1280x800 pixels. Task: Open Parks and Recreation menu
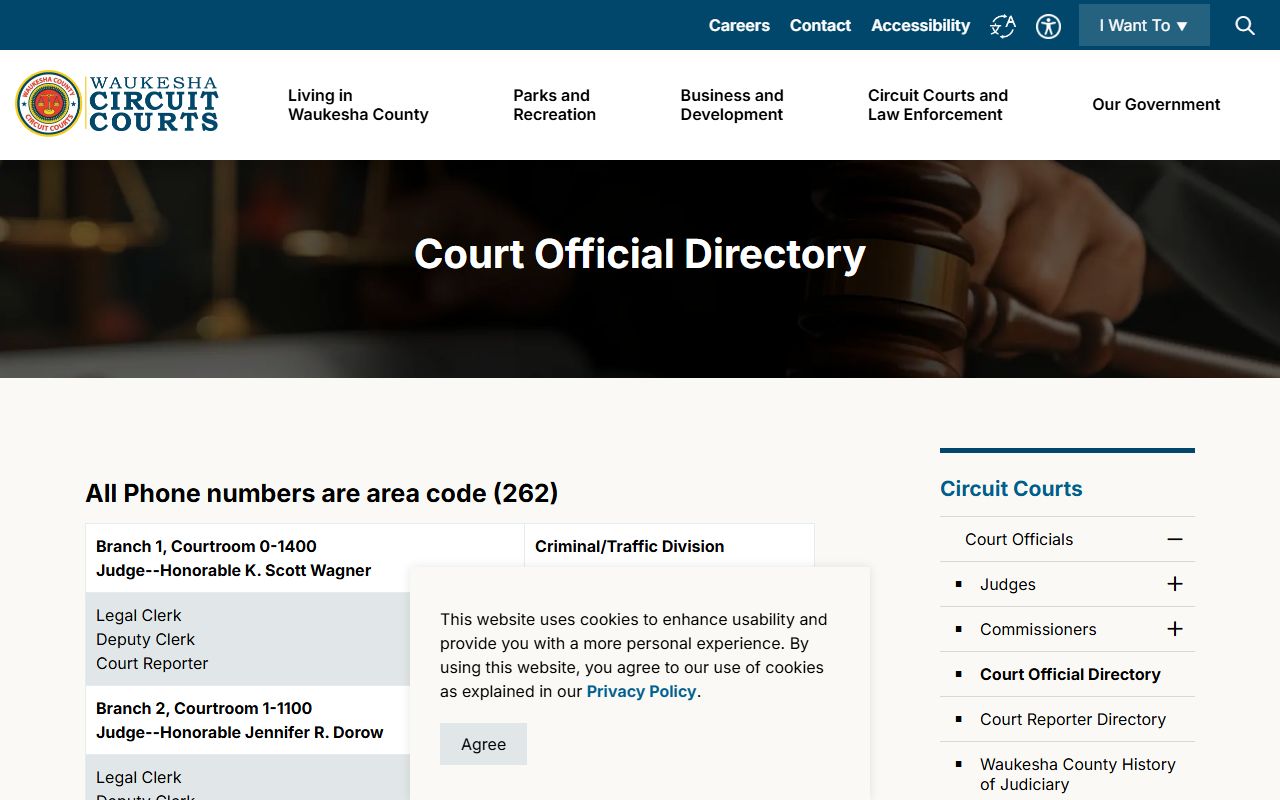554,105
